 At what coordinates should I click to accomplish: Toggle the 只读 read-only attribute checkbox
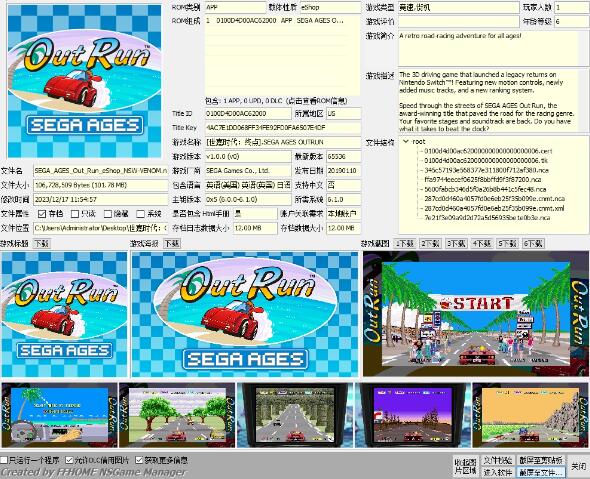click(75, 214)
